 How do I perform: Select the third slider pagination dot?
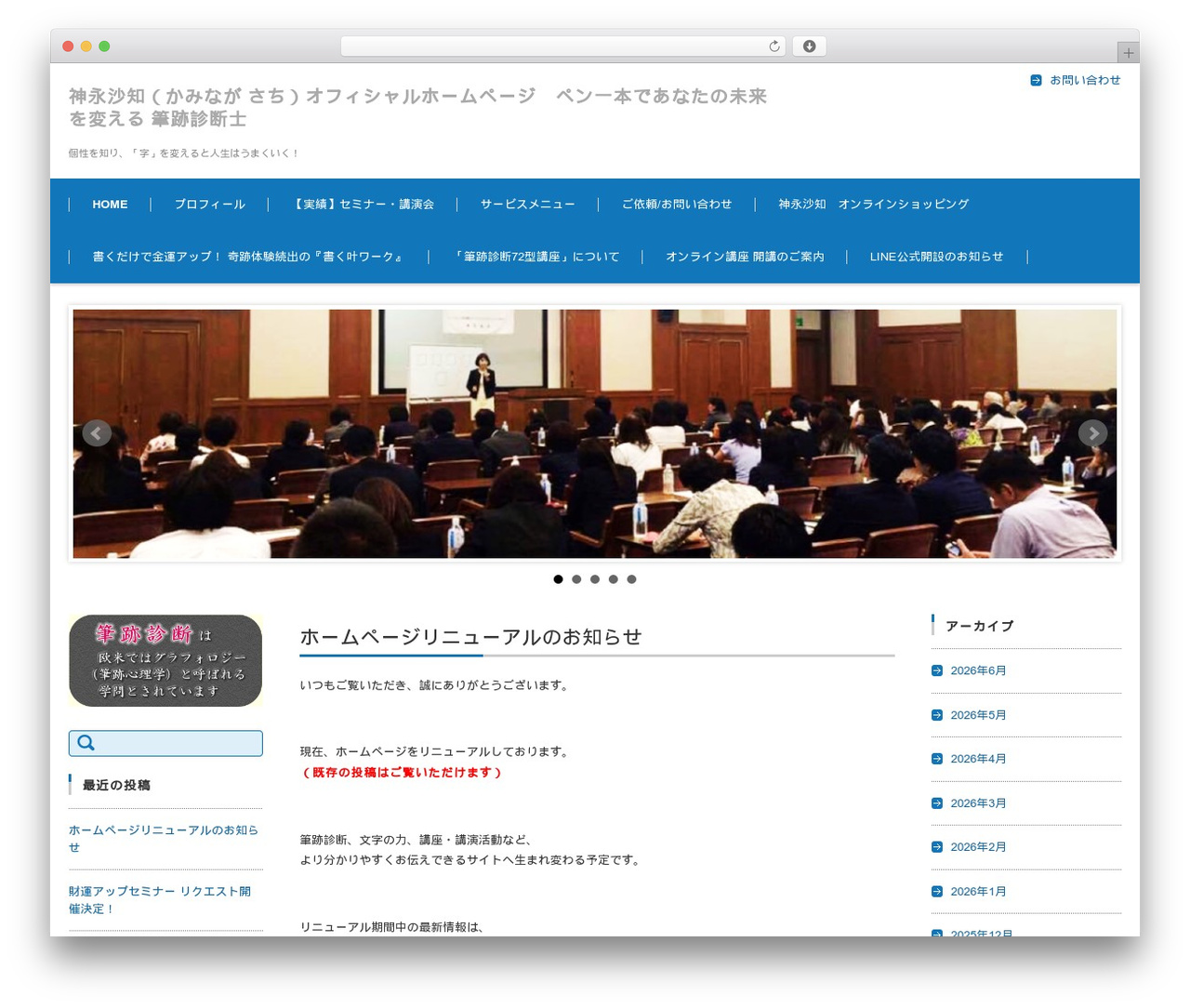pos(595,579)
